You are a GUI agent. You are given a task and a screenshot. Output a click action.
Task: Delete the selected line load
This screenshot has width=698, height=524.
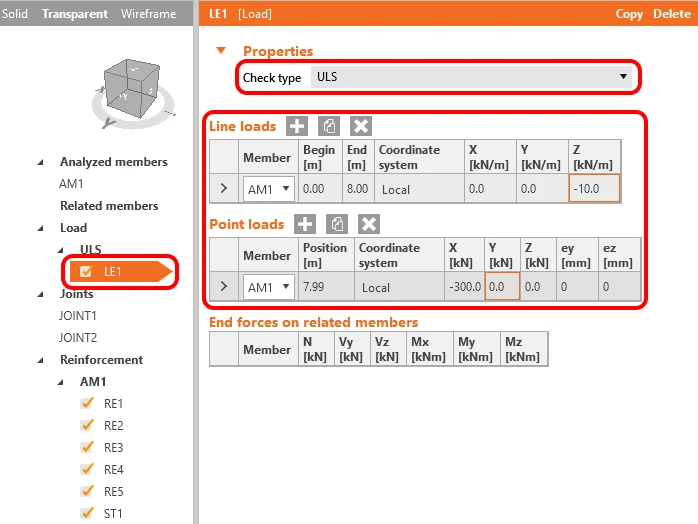361,126
